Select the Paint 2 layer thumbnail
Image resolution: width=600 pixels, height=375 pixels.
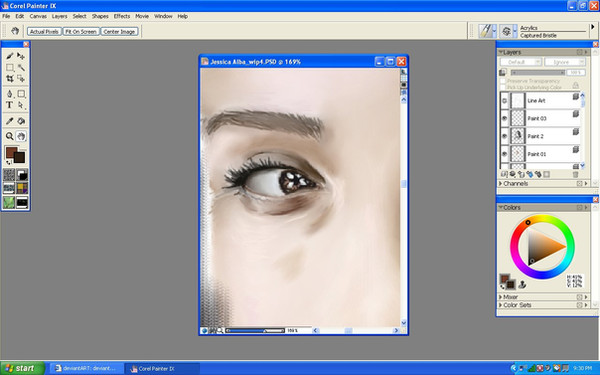(x=518, y=136)
